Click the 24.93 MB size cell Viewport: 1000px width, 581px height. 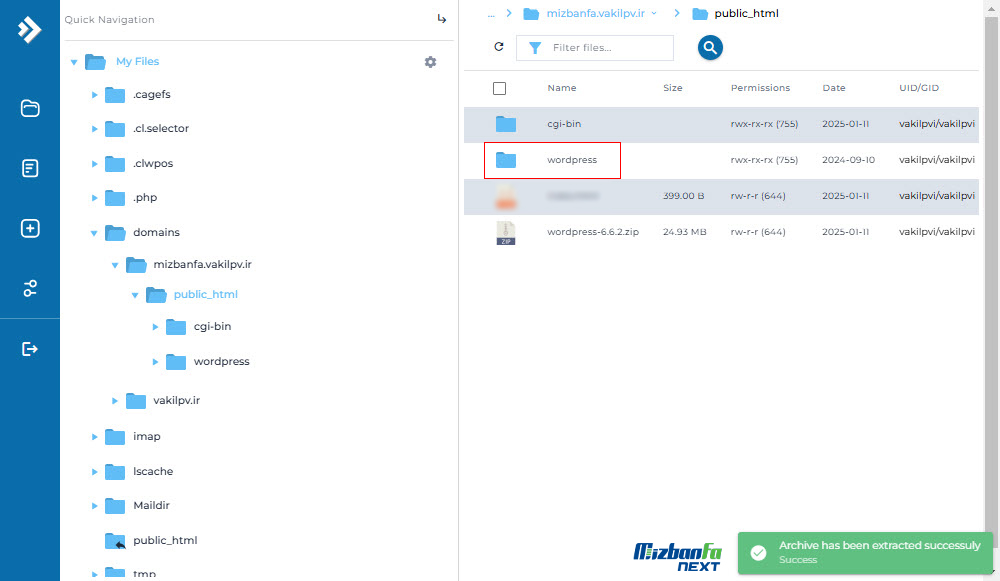point(684,232)
